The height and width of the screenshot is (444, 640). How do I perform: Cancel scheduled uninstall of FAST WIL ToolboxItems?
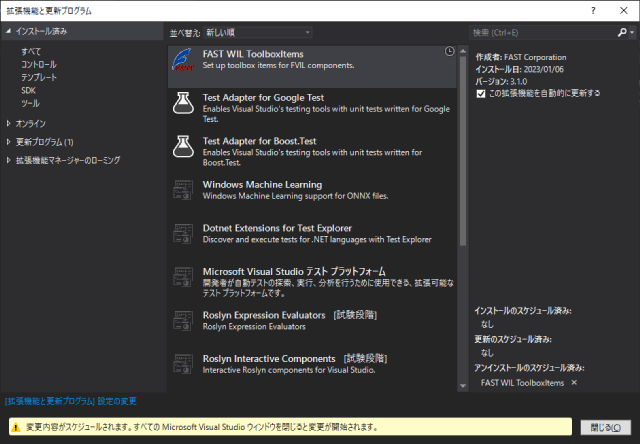point(574,382)
